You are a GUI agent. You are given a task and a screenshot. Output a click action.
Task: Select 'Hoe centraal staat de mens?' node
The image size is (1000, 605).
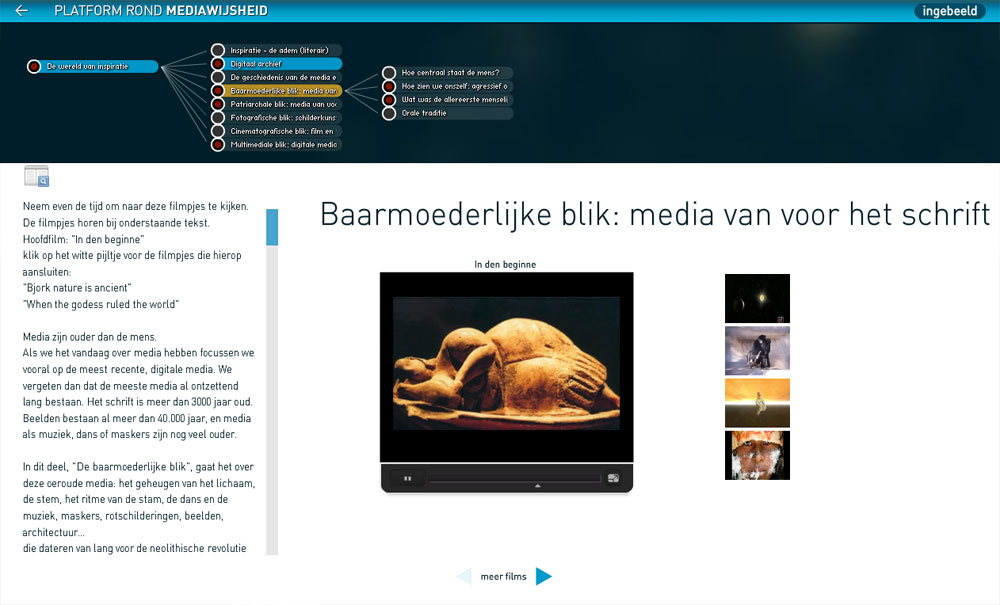click(x=448, y=73)
